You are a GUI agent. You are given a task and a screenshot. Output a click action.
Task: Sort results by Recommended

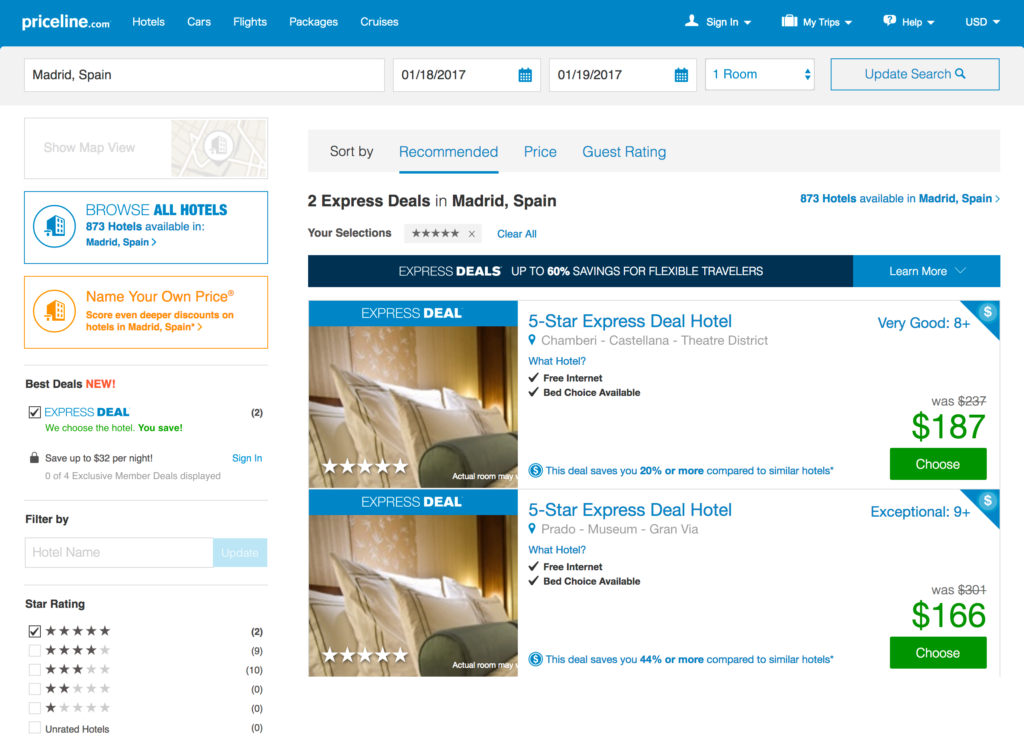point(448,152)
